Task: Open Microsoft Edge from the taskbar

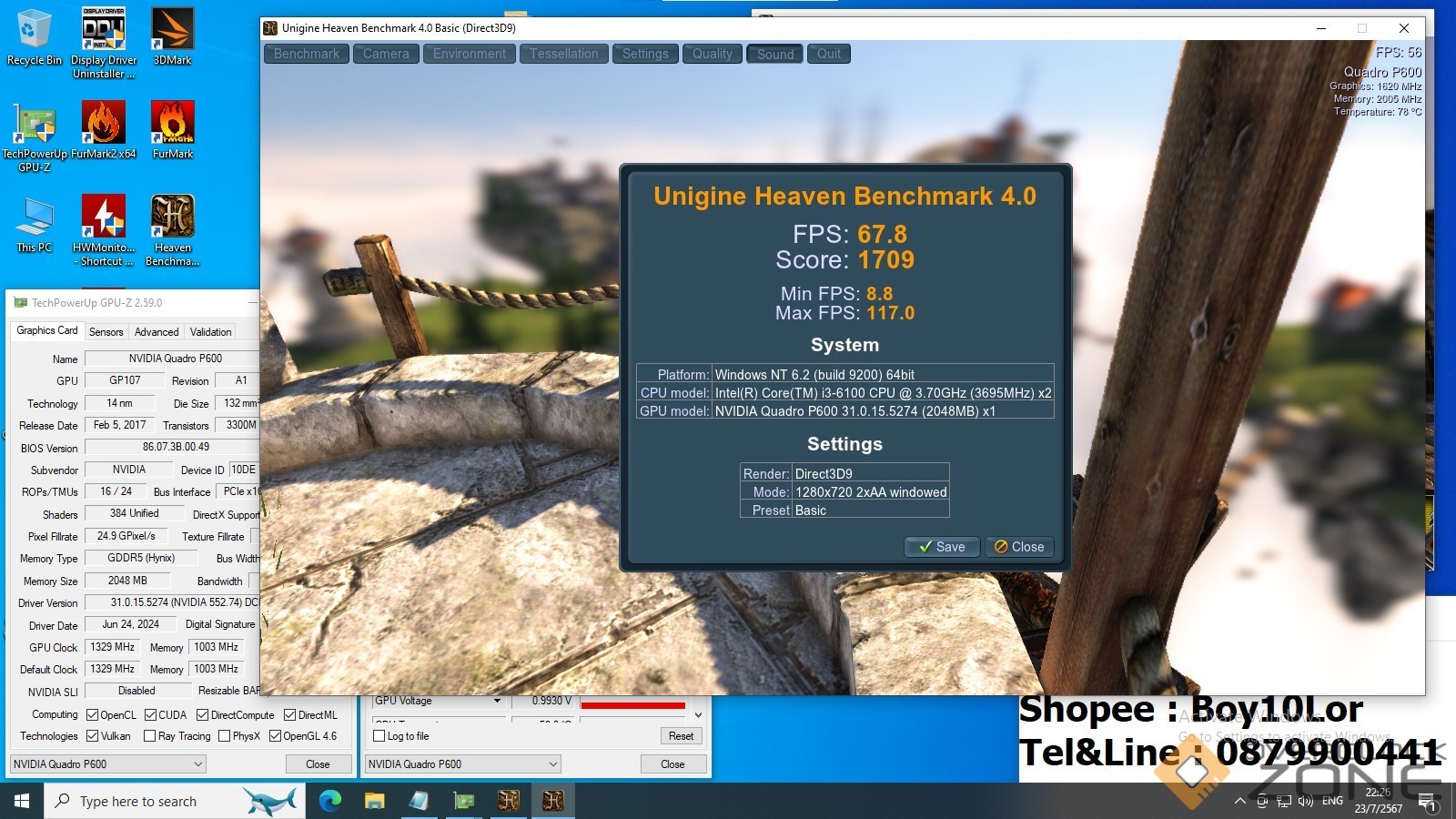Action: 329,801
